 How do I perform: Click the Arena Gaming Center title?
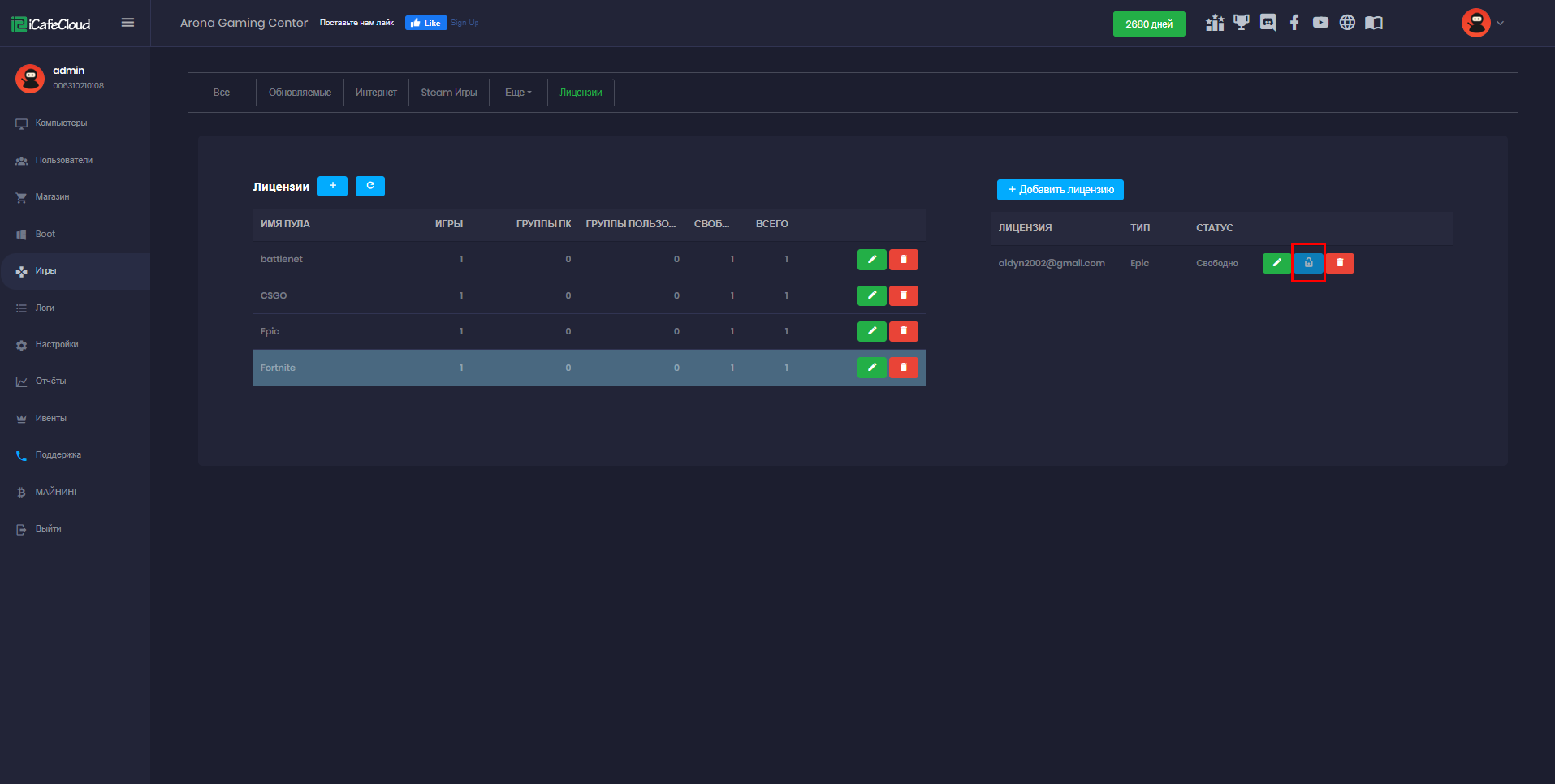pos(244,23)
